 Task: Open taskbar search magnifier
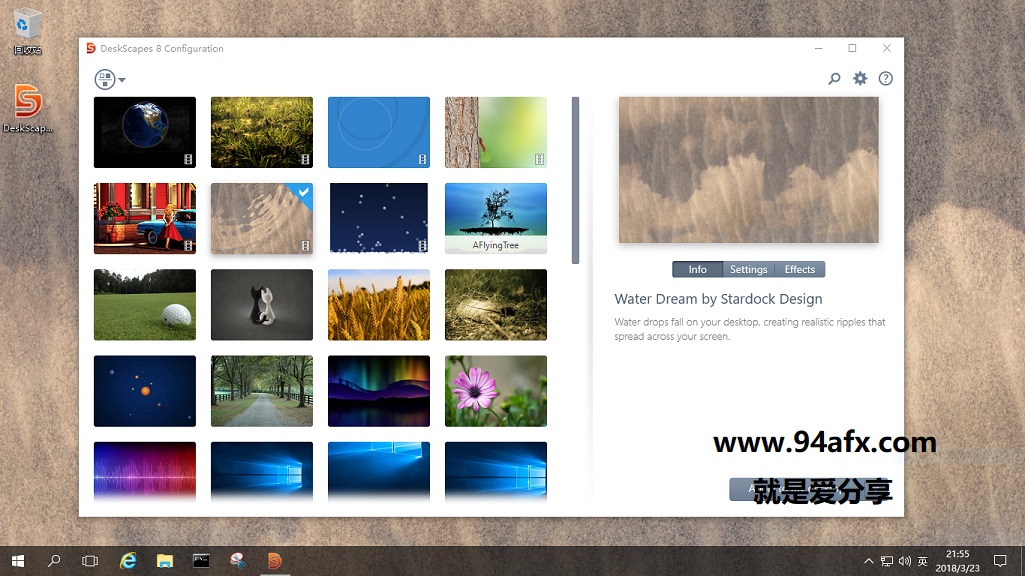(54, 561)
